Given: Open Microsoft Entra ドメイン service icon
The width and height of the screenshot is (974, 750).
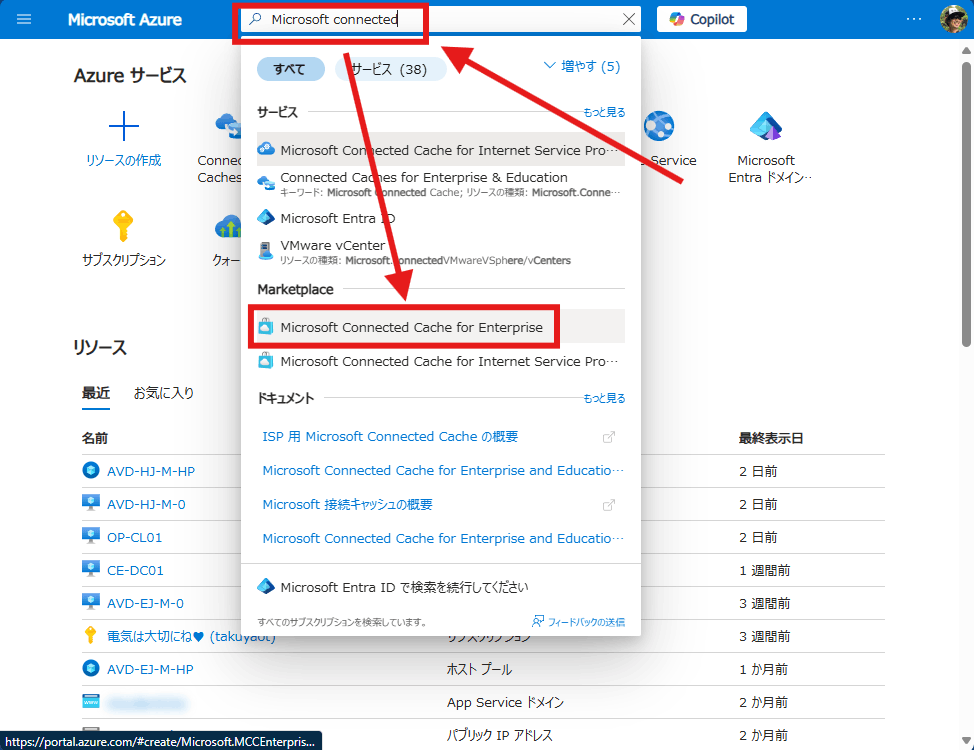Looking at the screenshot, I should tap(766, 126).
